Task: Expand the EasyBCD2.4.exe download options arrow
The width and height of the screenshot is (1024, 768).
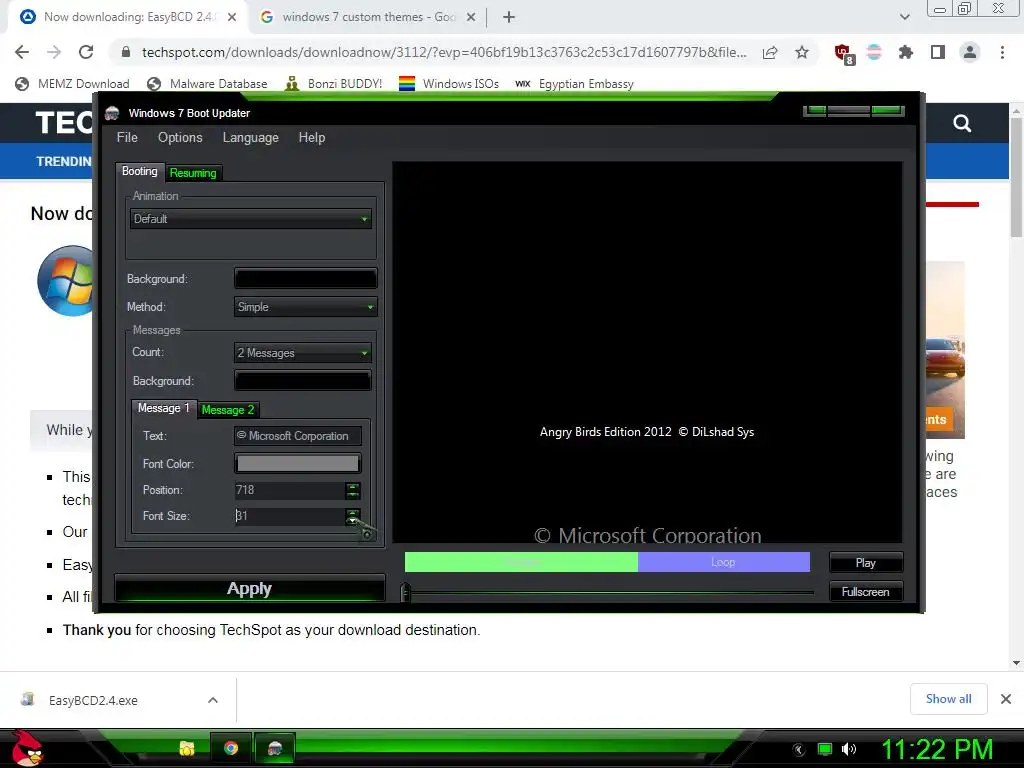Action: click(213, 700)
